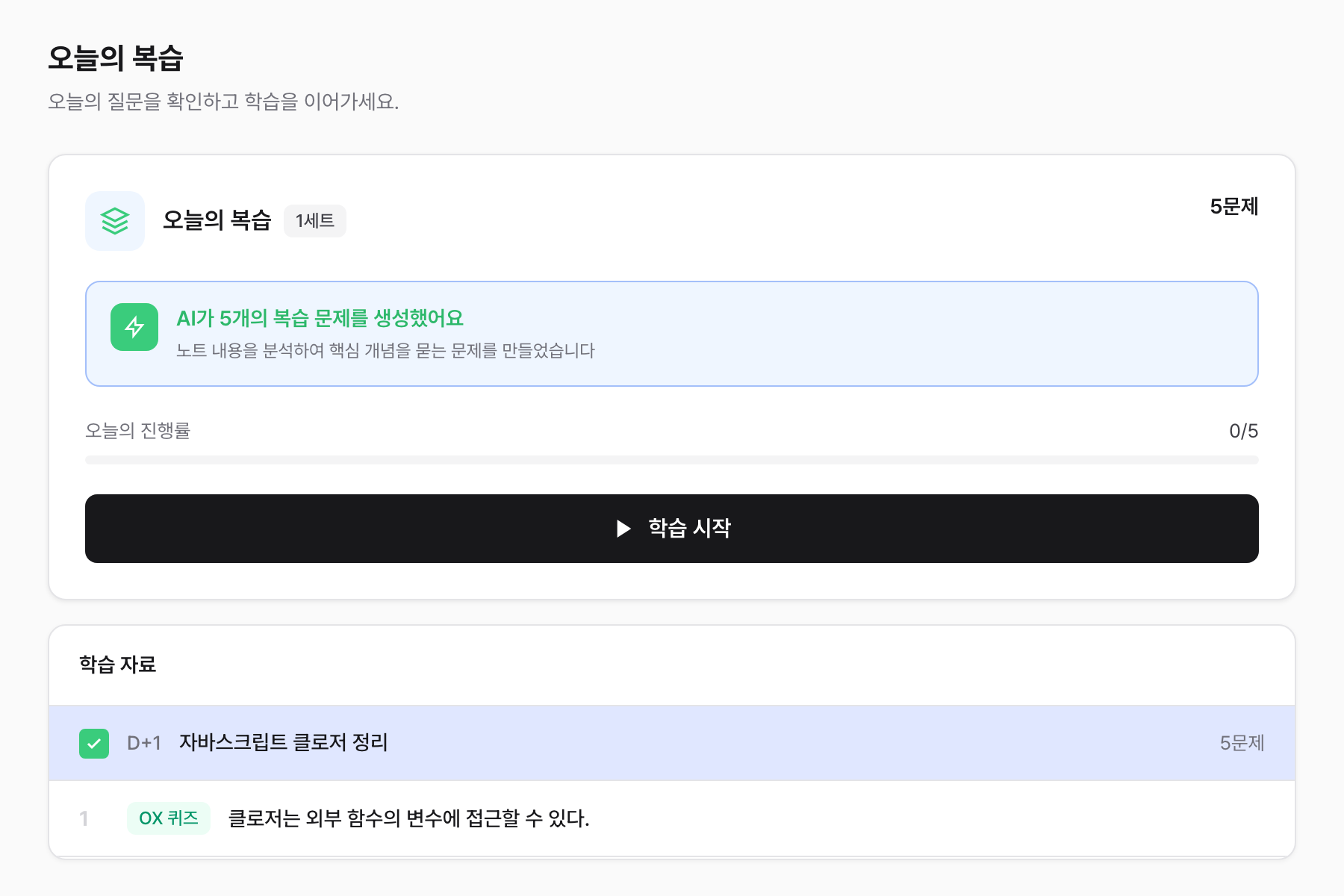Click the main 오늘의 복습 page heading

(116, 58)
